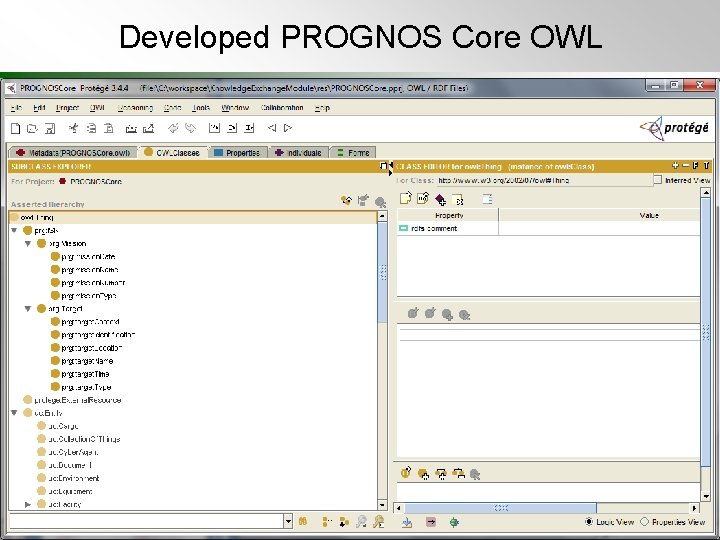Screen dimensions: 720x540
Task: Click the Property column header
Action: (x=448, y=215)
